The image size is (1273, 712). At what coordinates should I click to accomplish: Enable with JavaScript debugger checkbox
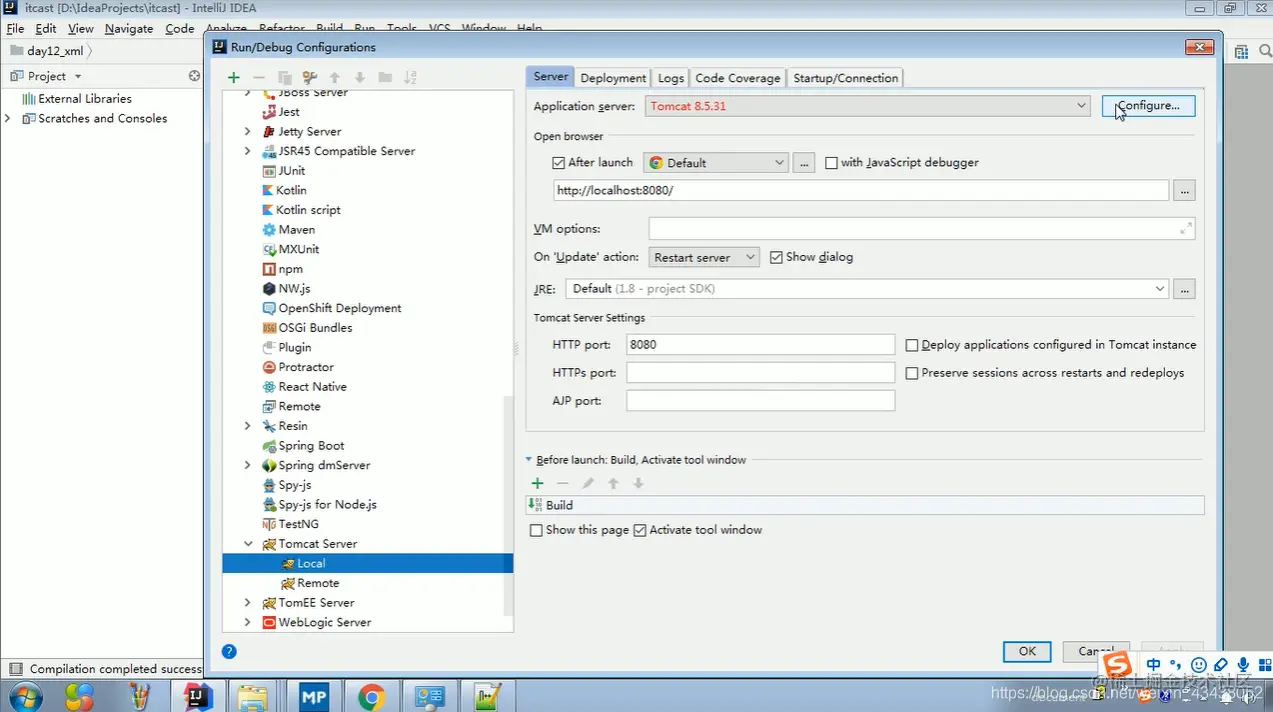(831, 163)
